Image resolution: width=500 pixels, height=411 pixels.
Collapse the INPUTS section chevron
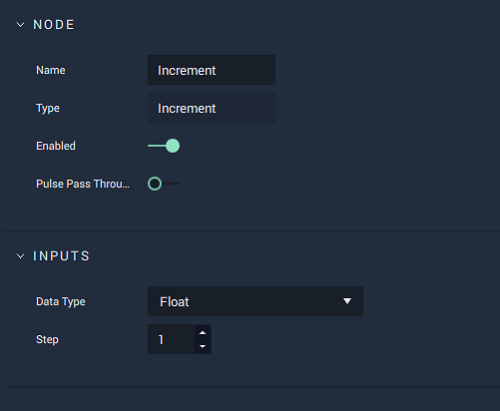[x=20, y=256]
